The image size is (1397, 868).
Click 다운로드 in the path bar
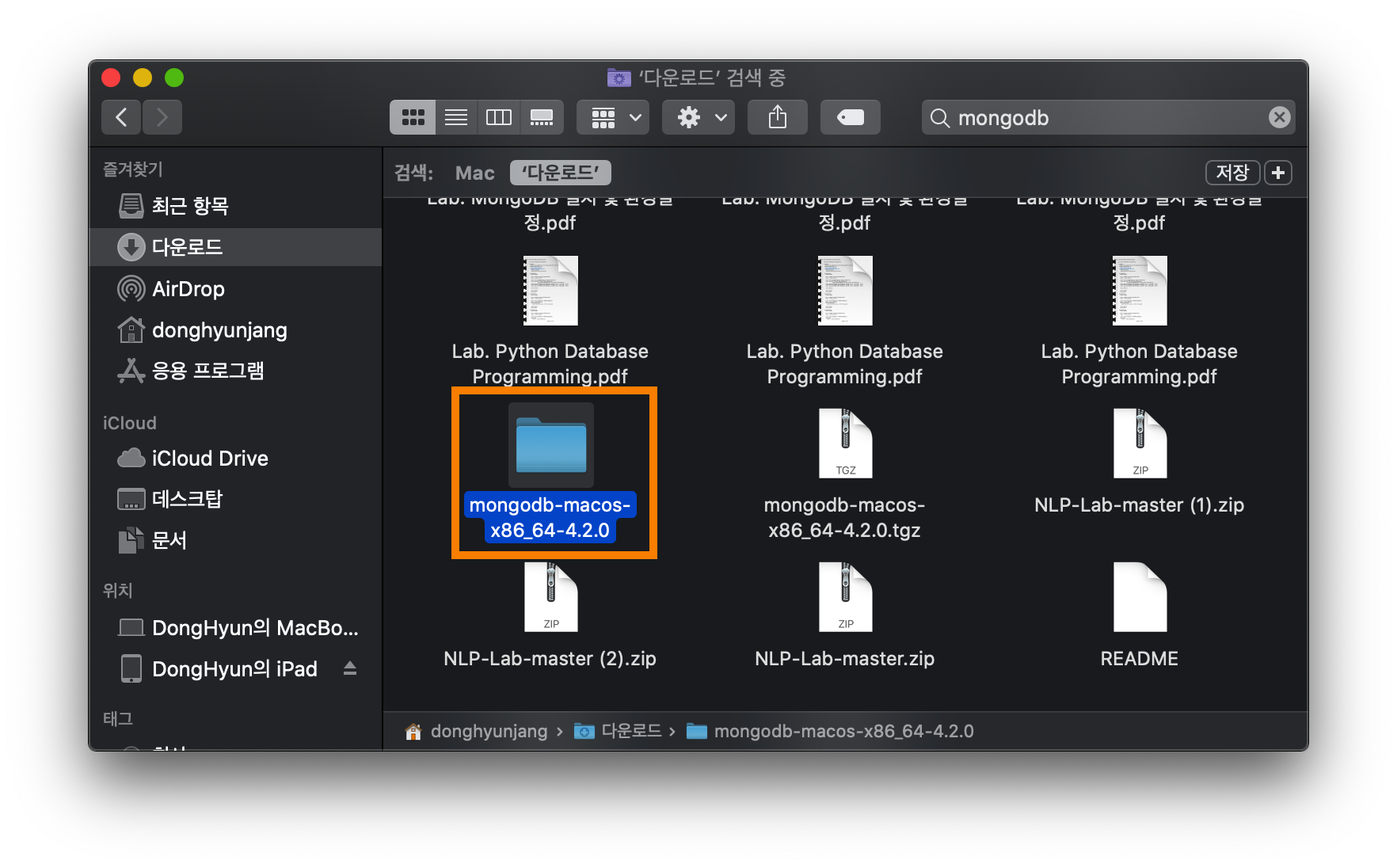coord(619,731)
